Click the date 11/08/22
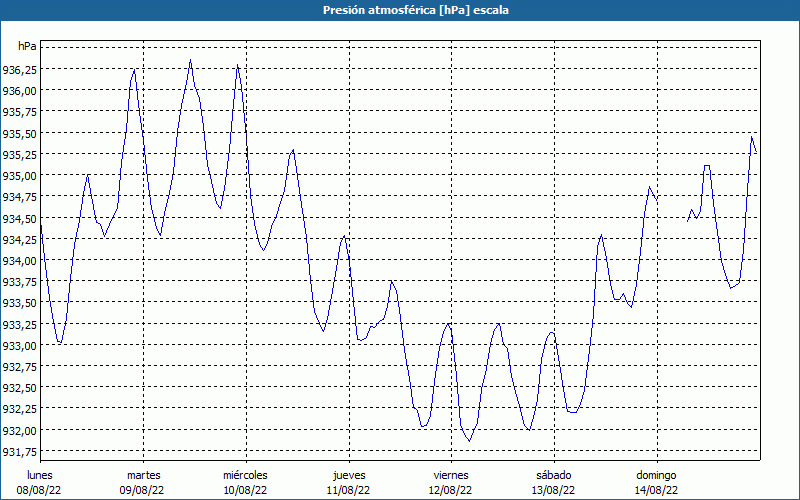Screen dimensions: 800x500 348,490
